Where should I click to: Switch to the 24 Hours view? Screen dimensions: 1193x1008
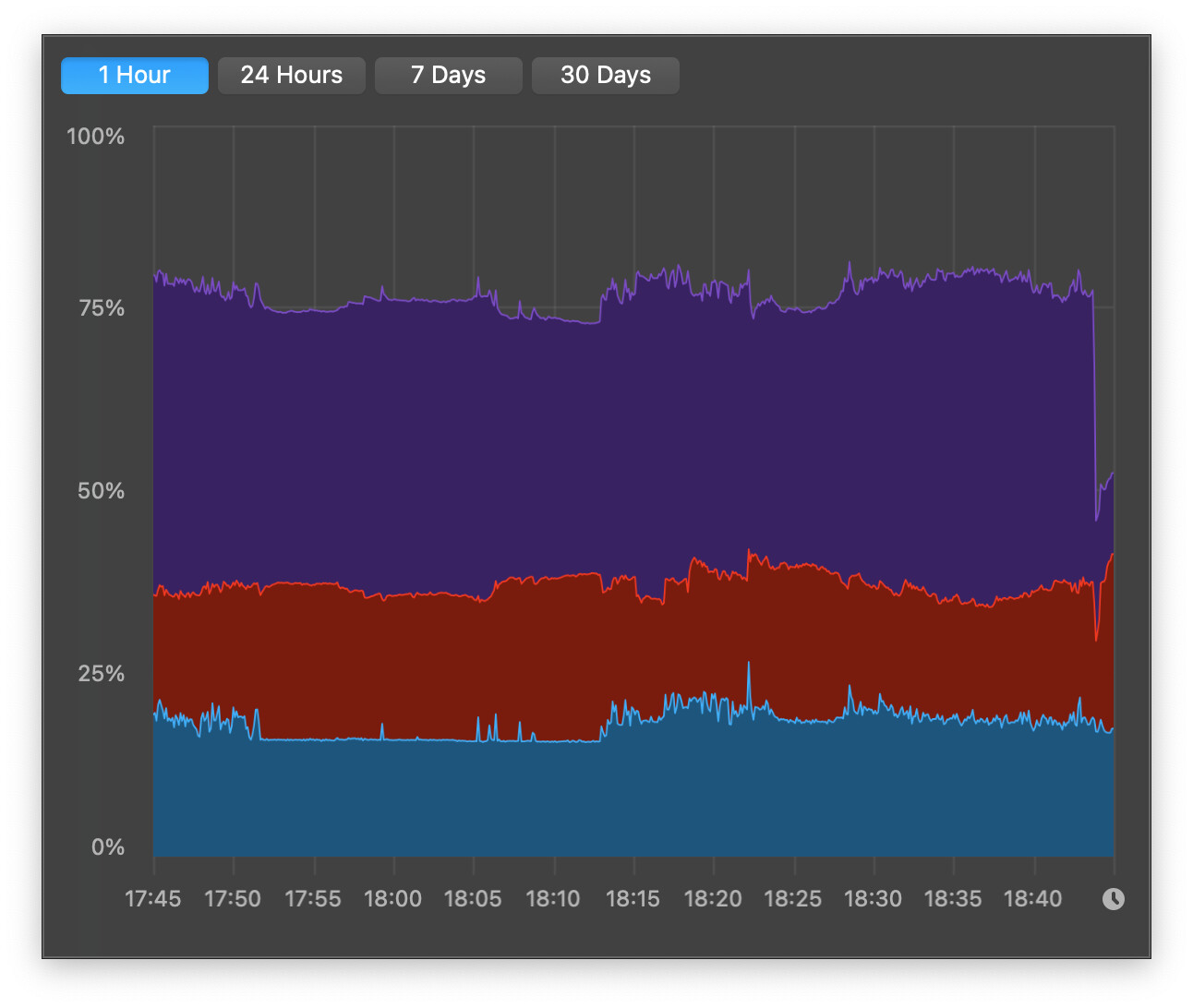292,76
